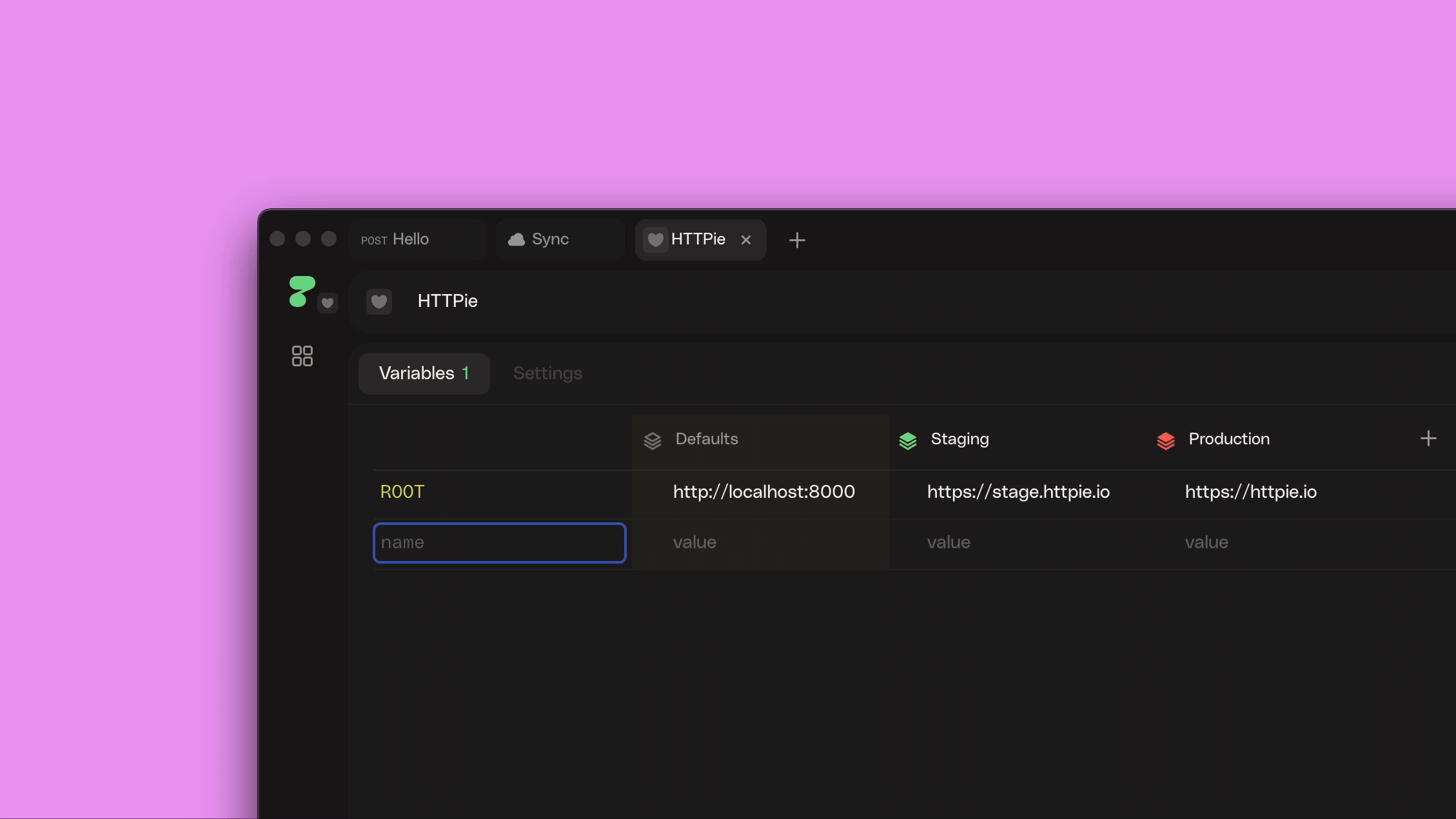This screenshot has width=1456, height=819.
Task: Click the heart badge beside the logo
Action: 328,302
